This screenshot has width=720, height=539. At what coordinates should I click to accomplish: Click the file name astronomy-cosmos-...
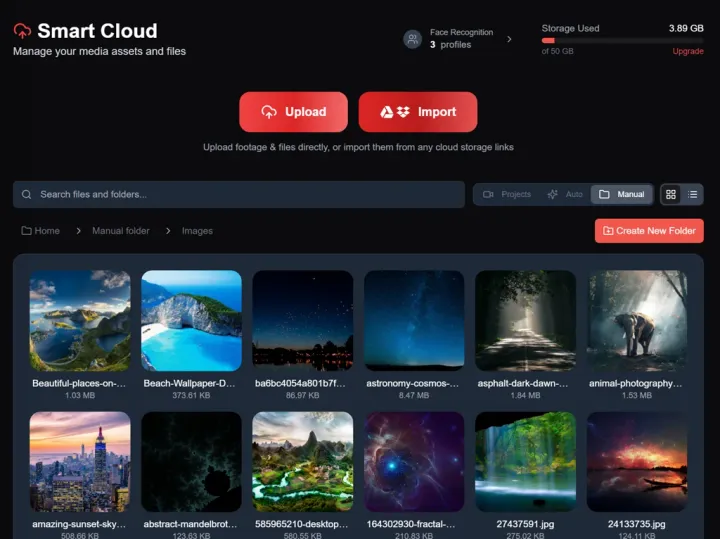tap(413, 383)
